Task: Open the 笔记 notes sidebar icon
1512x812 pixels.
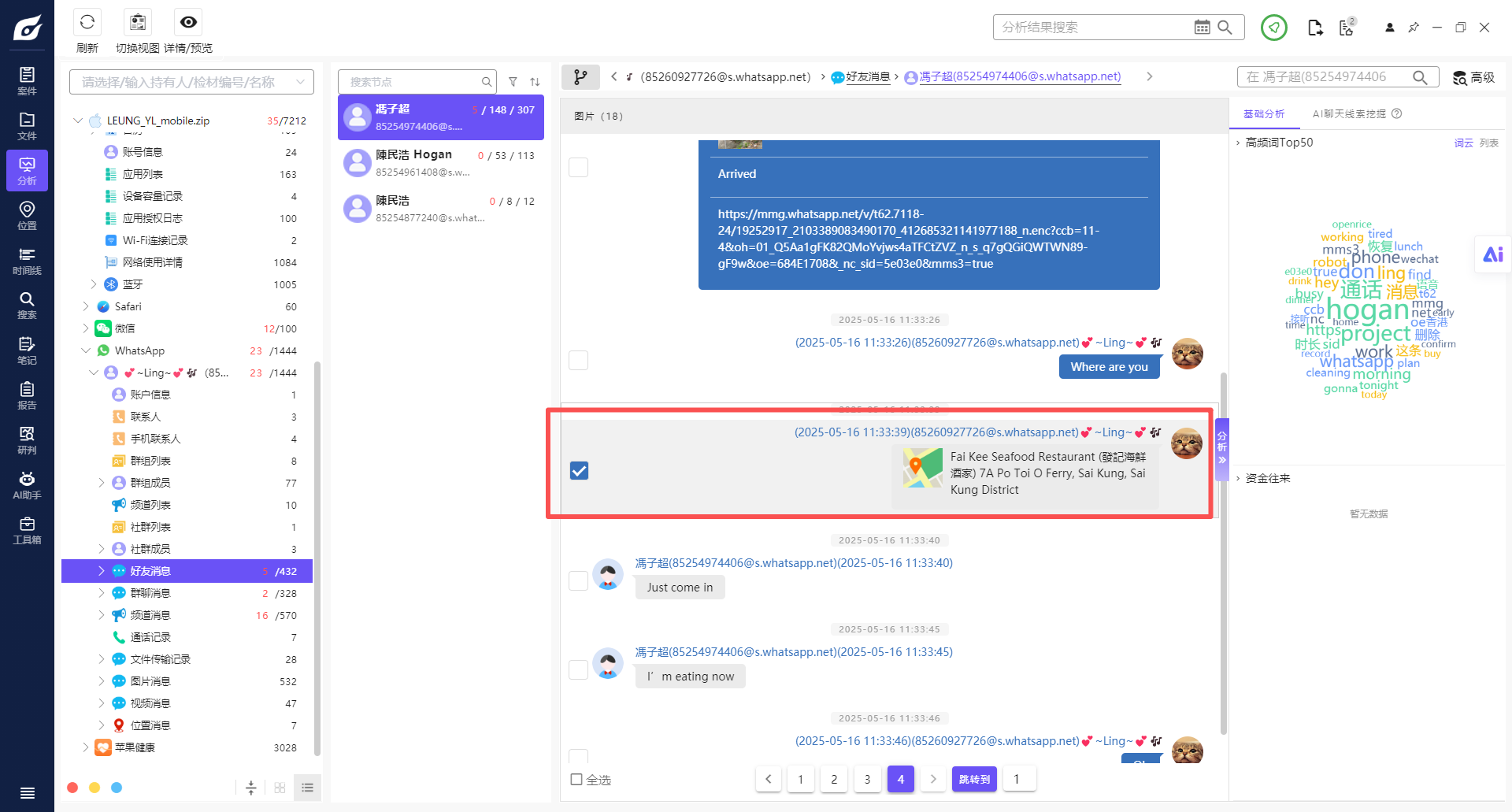Action: click(x=27, y=350)
